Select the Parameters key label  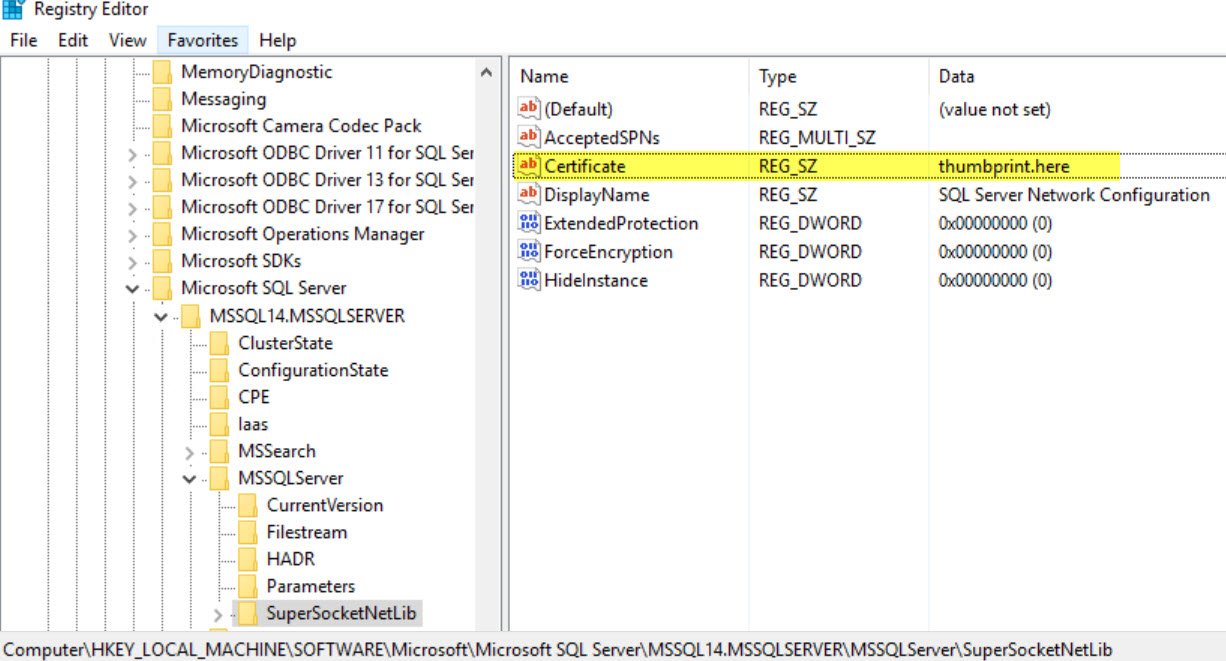click(311, 586)
